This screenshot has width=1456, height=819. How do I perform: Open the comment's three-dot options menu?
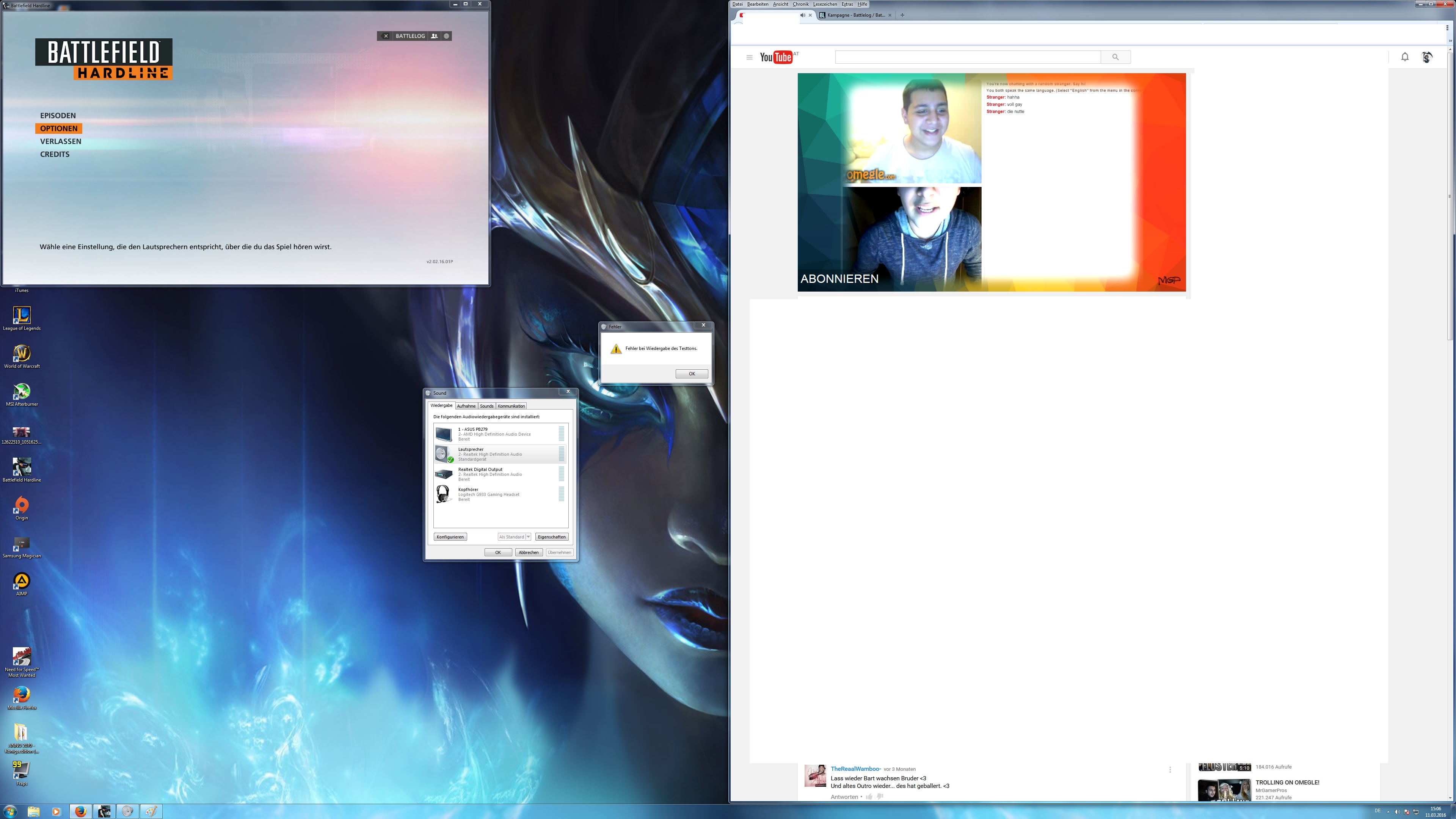[1170, 770]
